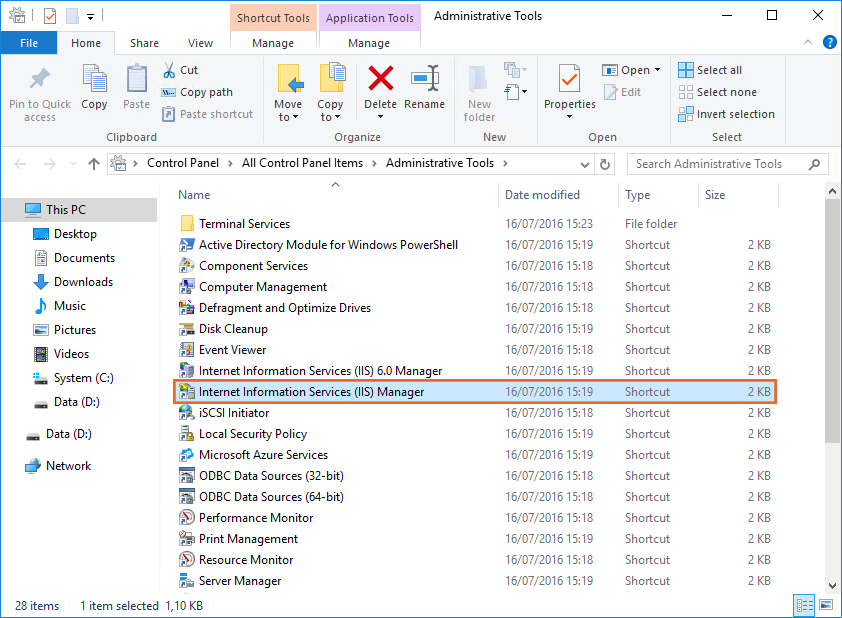Viewport: 842px width, 618px height.
Task: Open the ribbon Help question mark icon
Action: click(829, 42)
